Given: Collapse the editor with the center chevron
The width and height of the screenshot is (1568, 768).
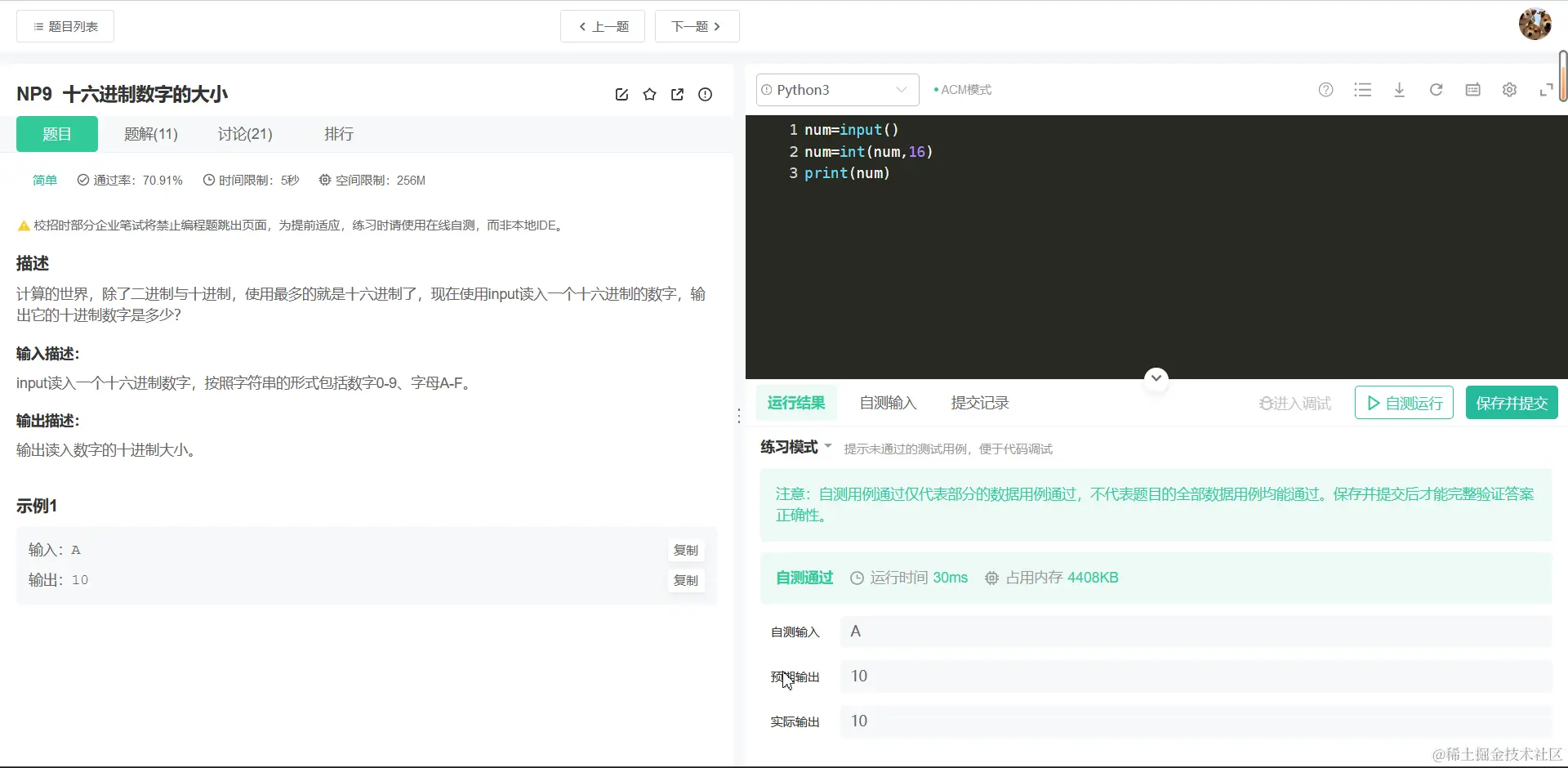Looking at the screenshot, I should point(1156,377).
